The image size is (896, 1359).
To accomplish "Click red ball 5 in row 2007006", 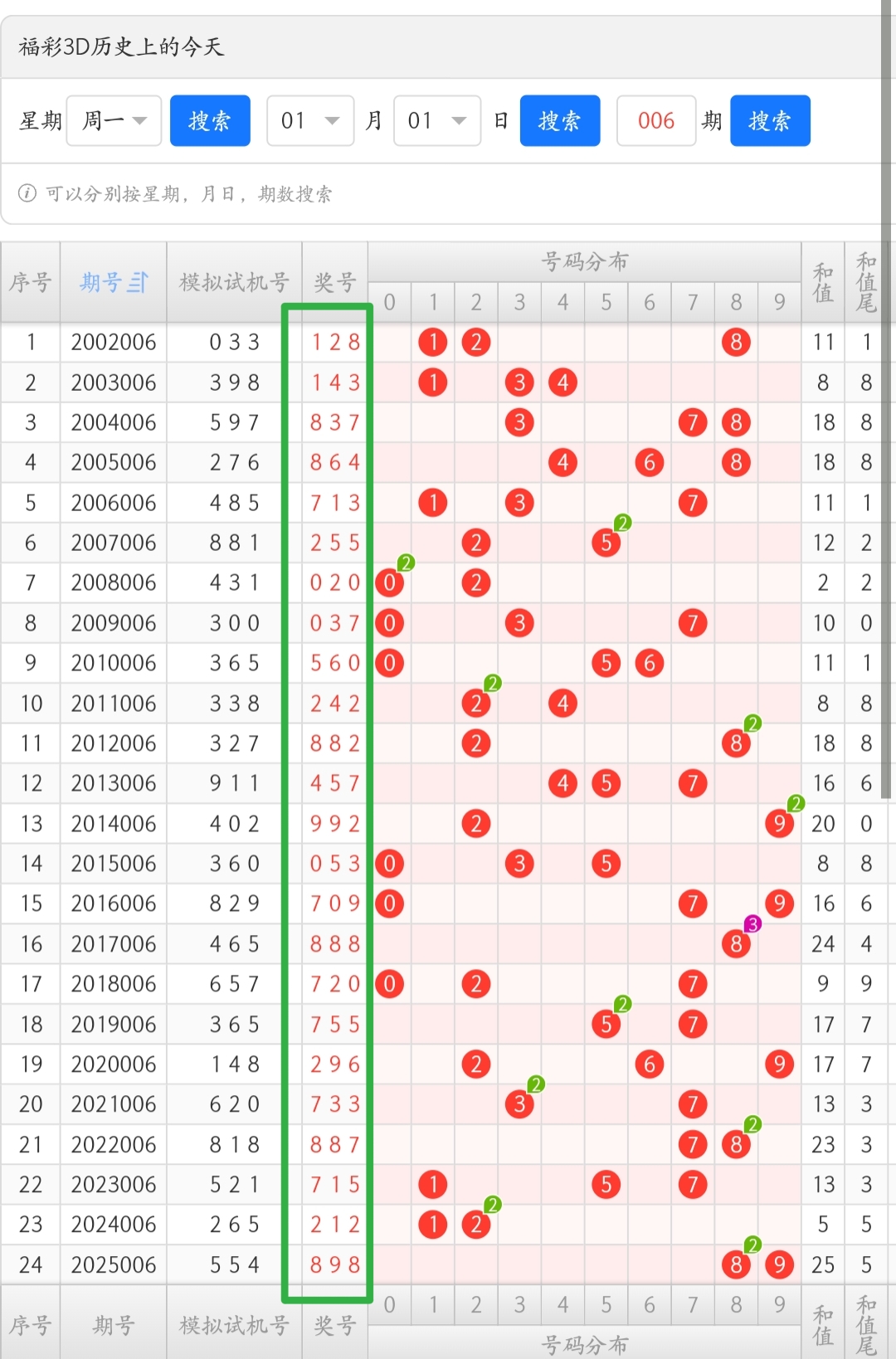I will click(606, 543).
